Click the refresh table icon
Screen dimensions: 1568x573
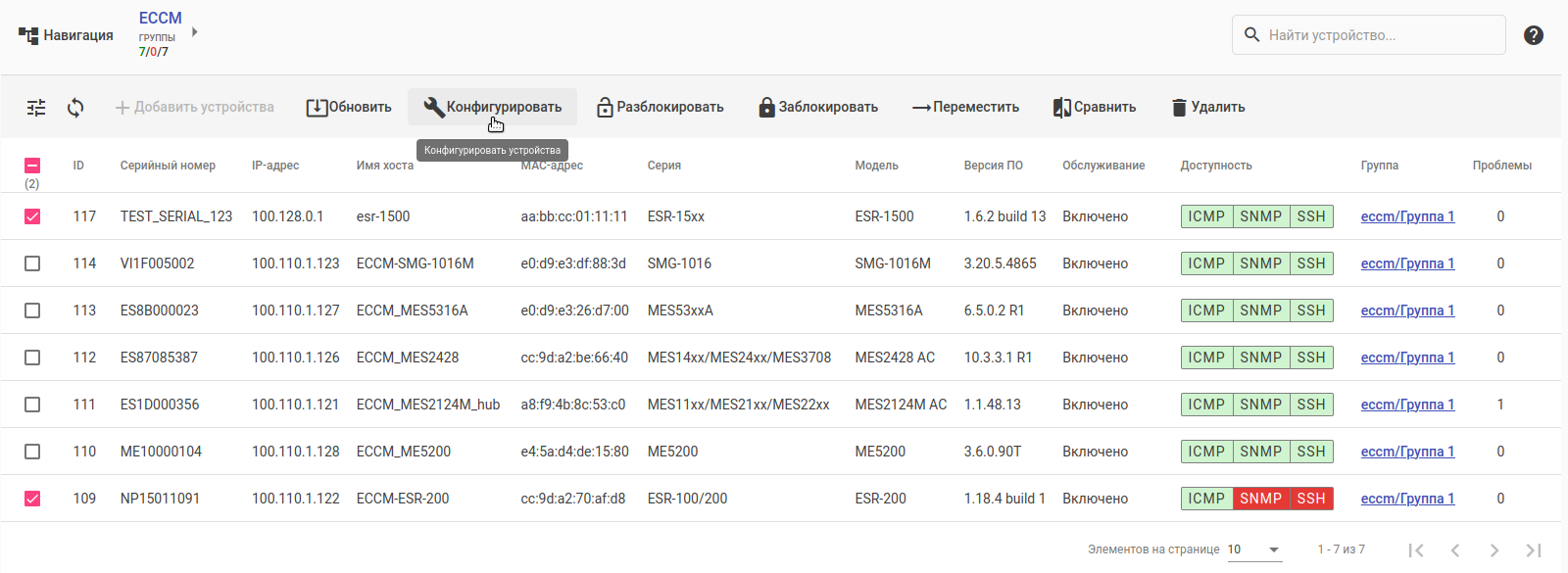click(x=75, y=108)
